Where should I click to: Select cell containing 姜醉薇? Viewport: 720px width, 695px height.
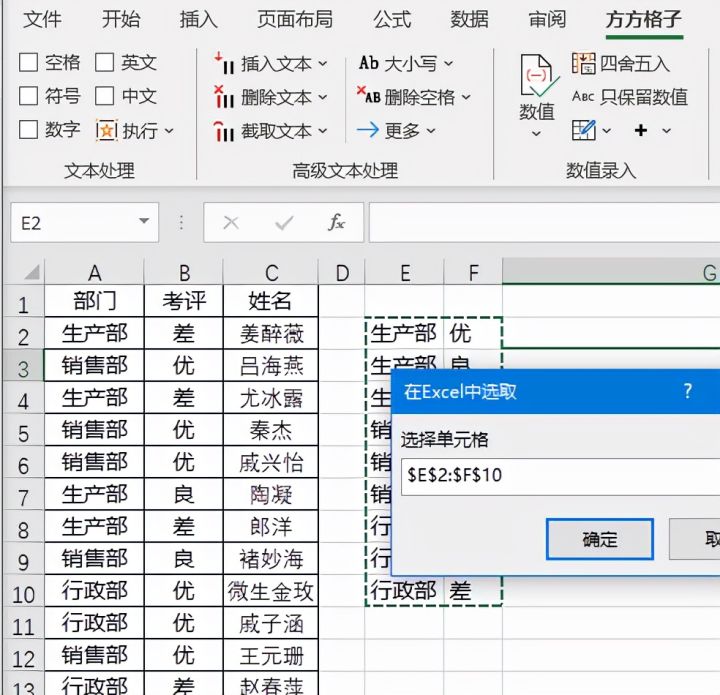(x=271, y=333)
